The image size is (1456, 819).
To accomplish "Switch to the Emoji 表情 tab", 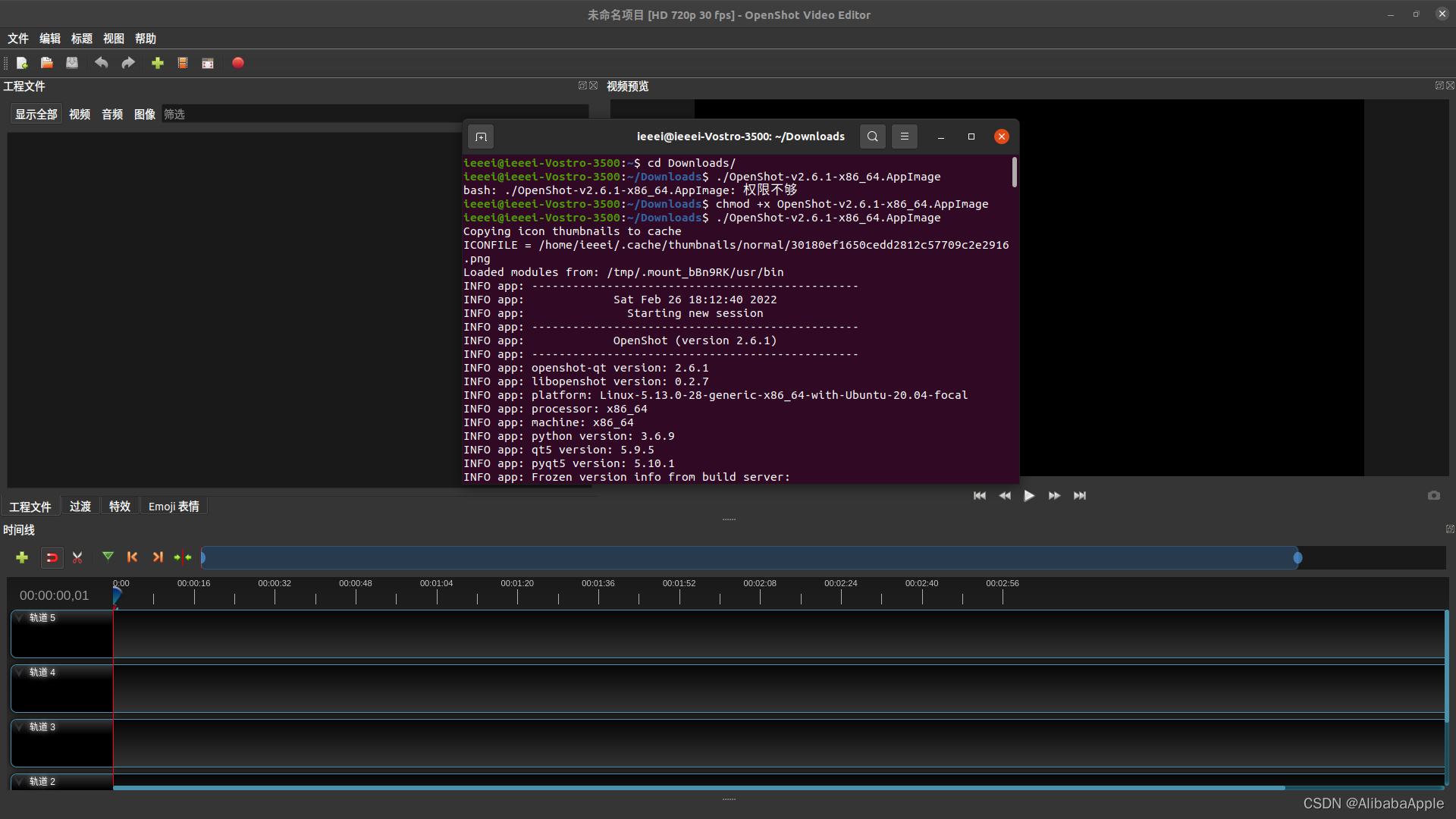I will click(174, 507).
